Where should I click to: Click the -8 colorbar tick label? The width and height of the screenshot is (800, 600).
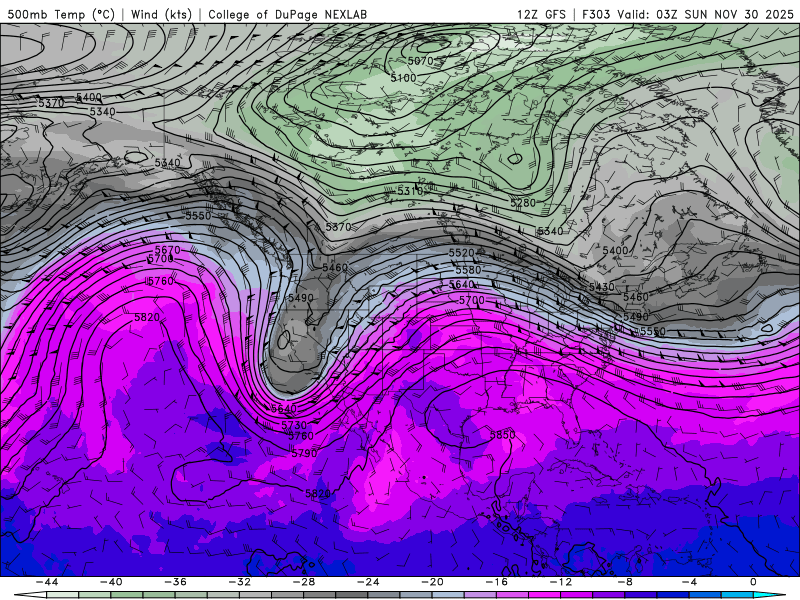tap(625, 582)
